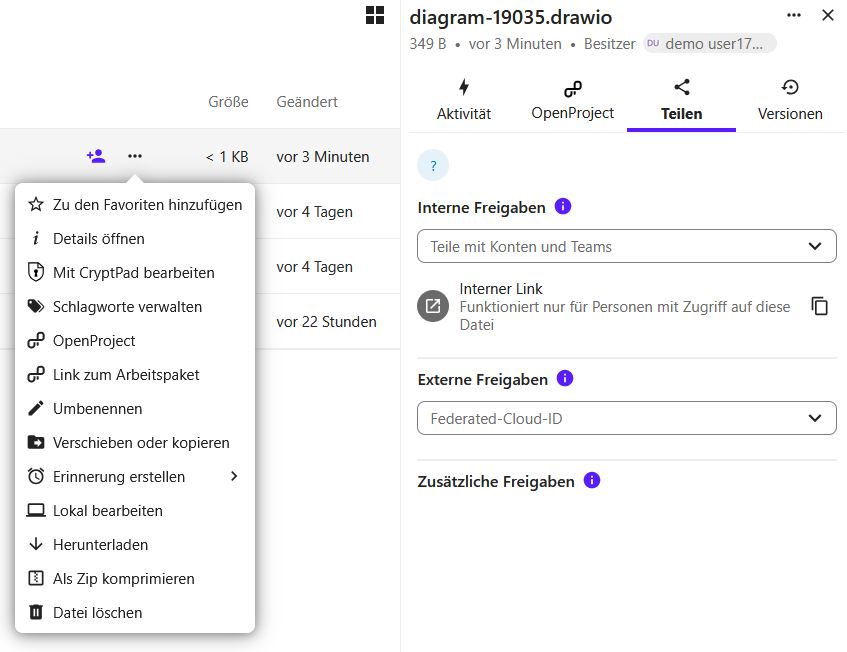This screenshot has height=652, width=847.
Task: Copy the internal link via clipboard icon
Action: point(819,306)
